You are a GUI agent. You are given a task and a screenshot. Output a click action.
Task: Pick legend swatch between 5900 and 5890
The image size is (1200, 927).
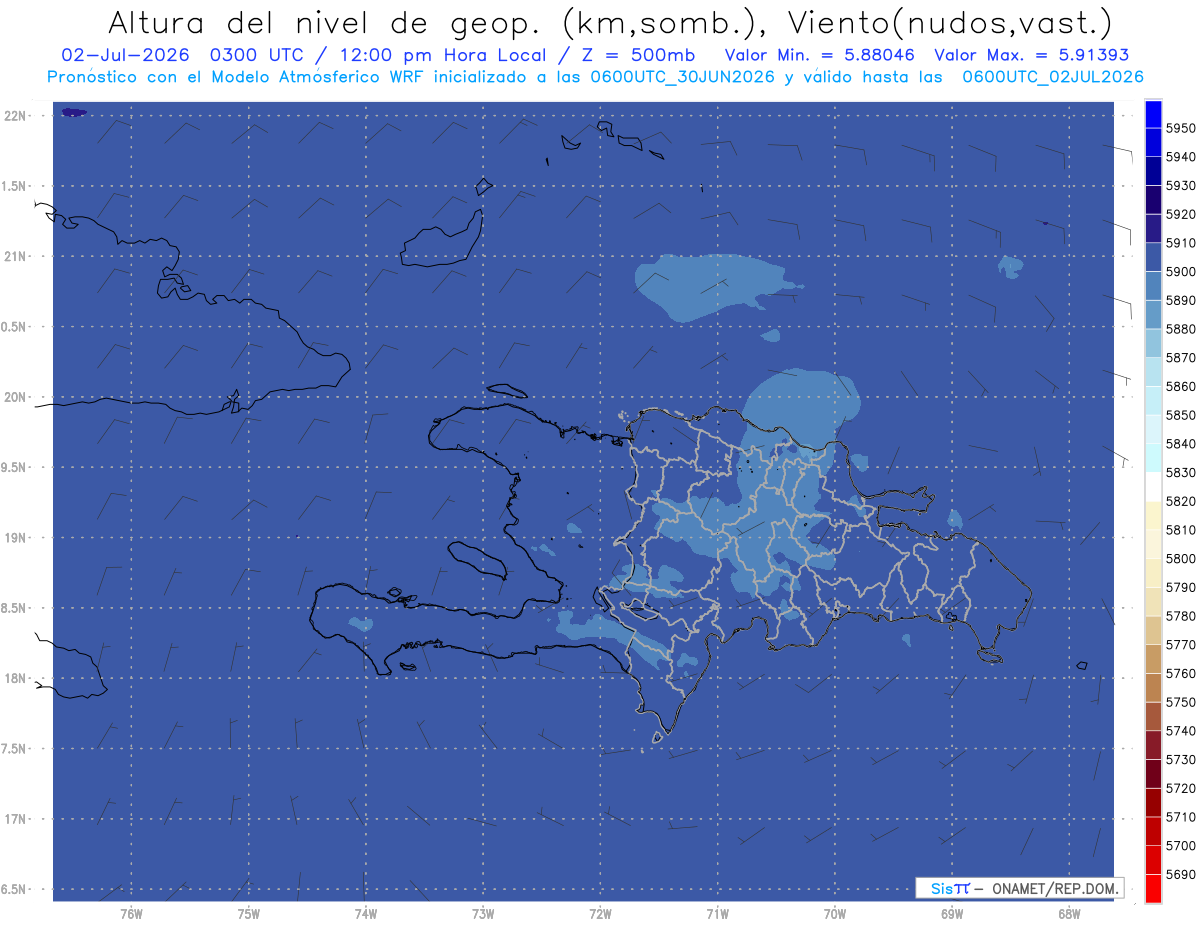[x=1152, y=285]
